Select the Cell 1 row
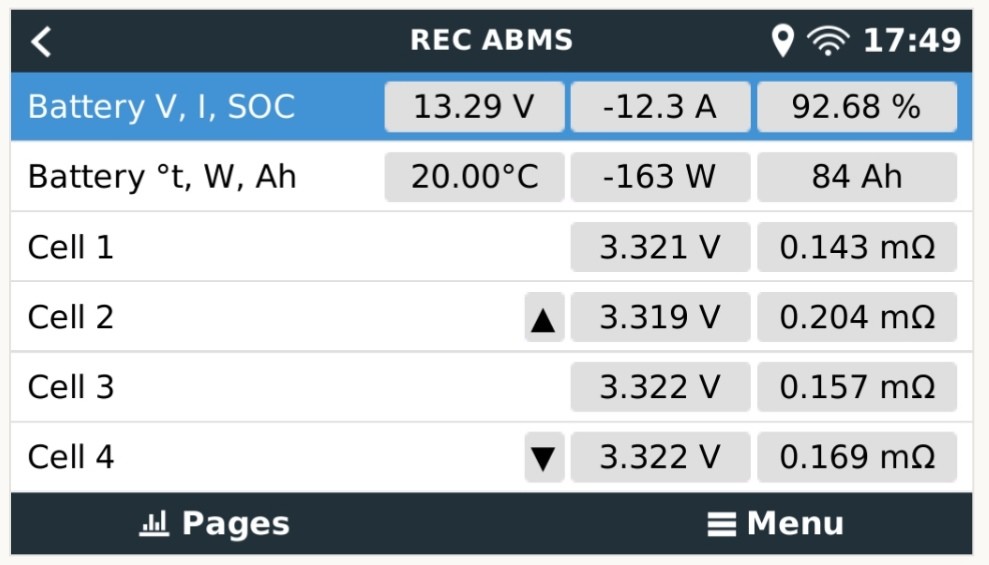The height and width of the screenshot is (565, 989). 491,247
